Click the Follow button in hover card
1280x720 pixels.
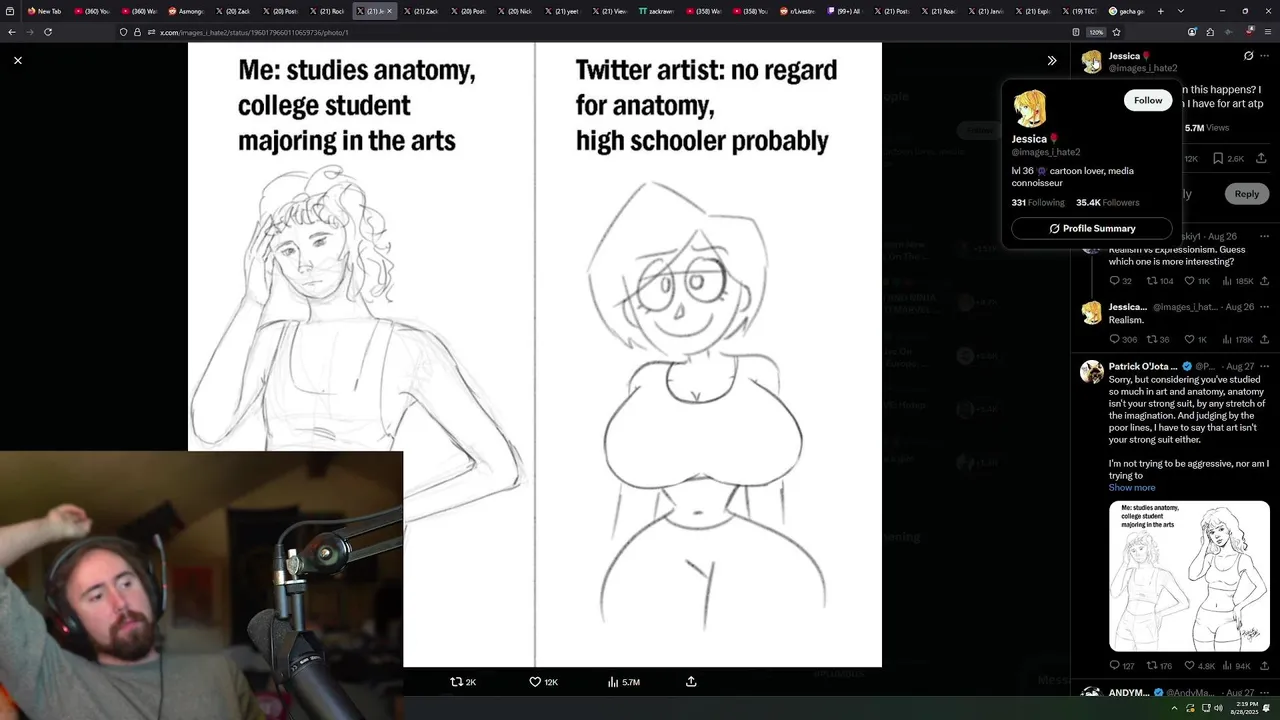click(1148, 100)
